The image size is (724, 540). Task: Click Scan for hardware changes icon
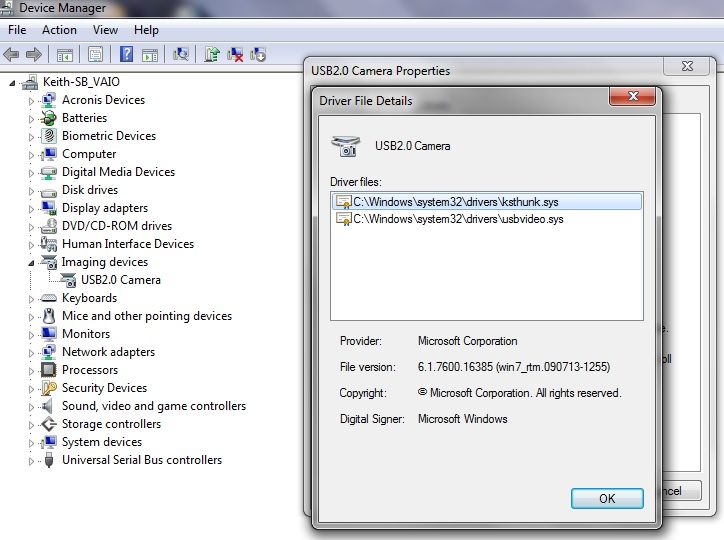[x=181, y=54]
